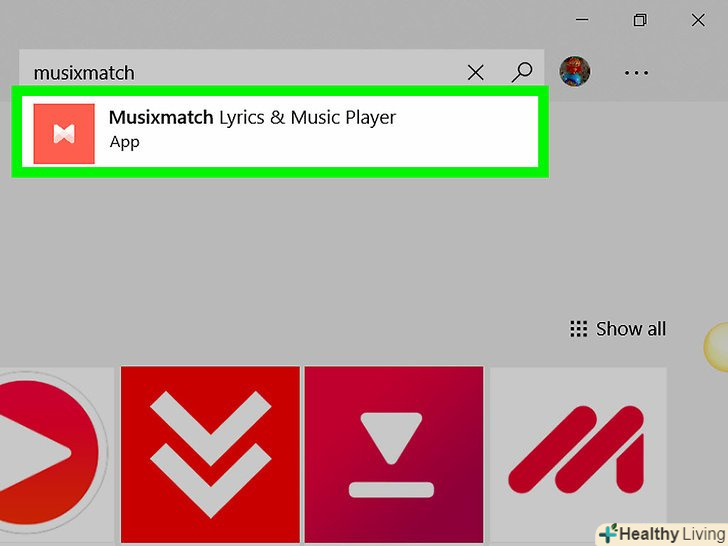Image resolution: width=728 pixels, height=546 pixels.
Task: Open the user account avatar
Action: point(575,72)
